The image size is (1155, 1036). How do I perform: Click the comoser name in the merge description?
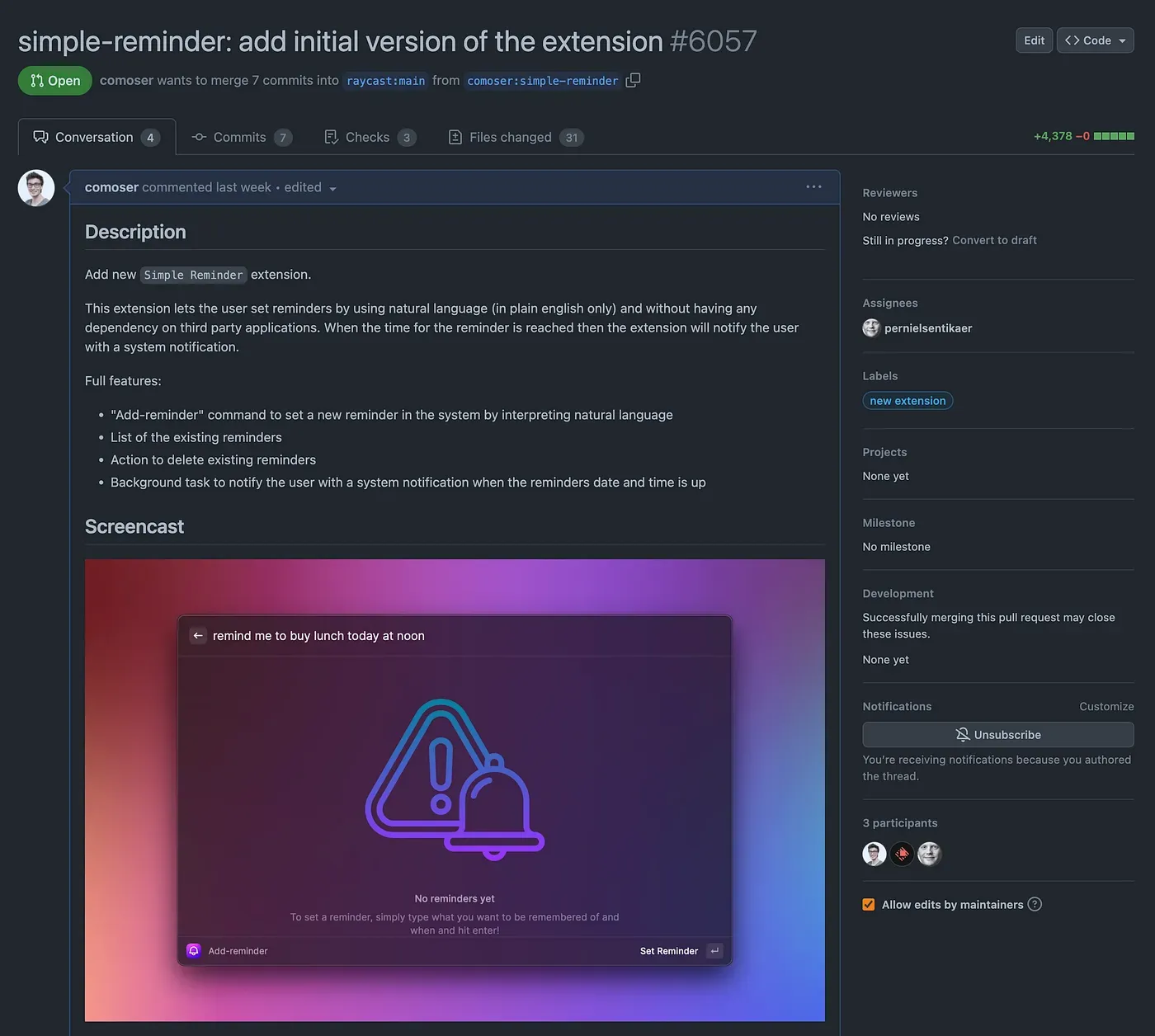pos(126,81)
